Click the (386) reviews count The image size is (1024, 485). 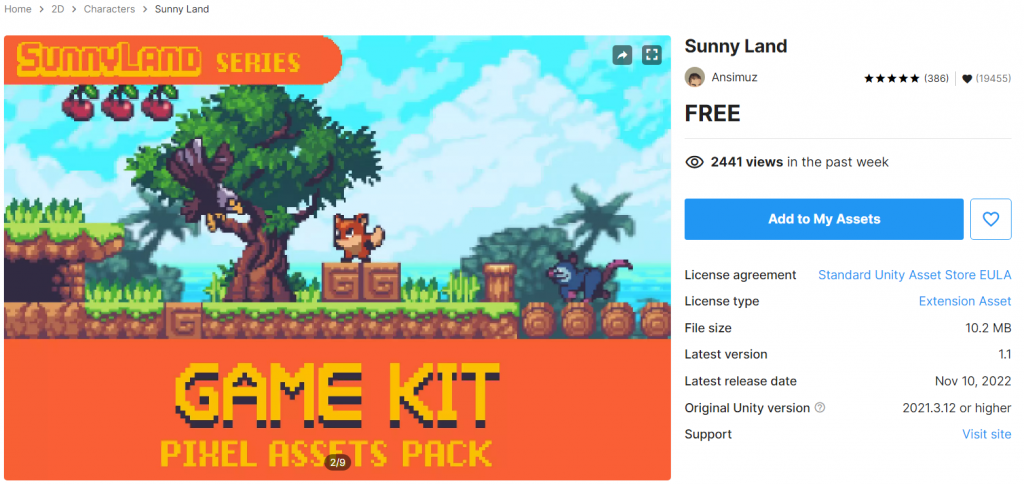click(936, 78)
